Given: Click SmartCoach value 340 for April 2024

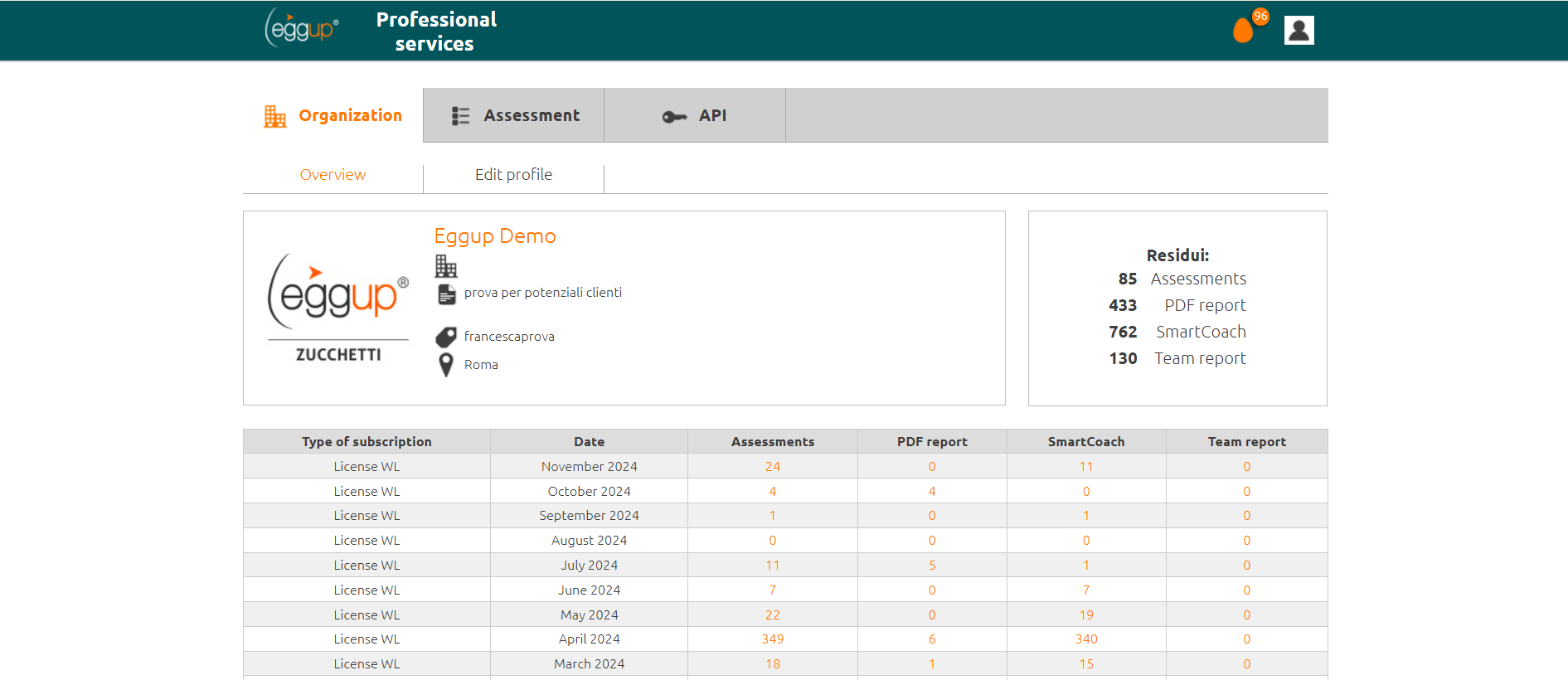Looking at the screenshot, I should [1086, 639].
